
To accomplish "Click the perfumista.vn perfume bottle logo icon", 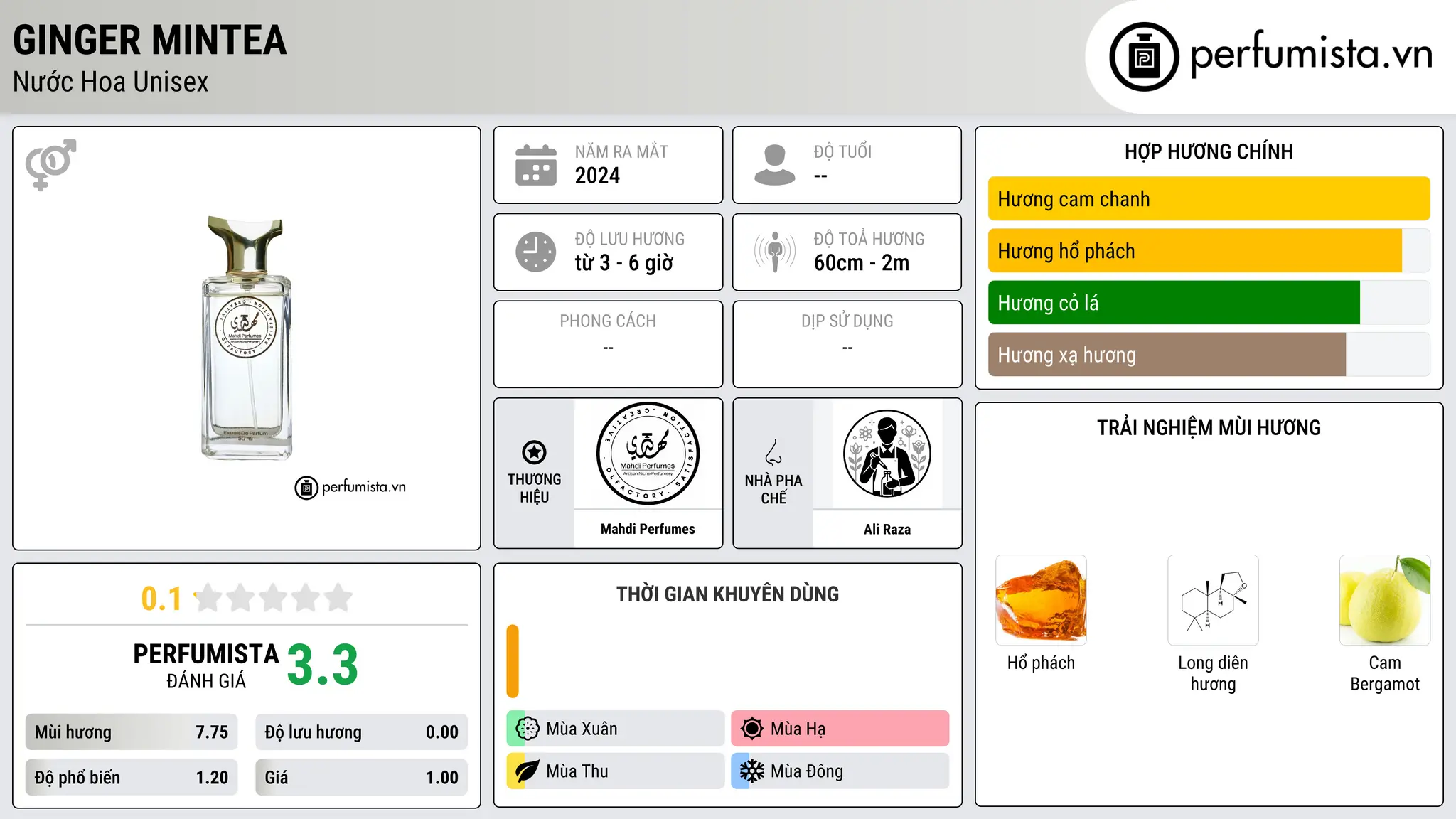I will [x=1144, y=57].
